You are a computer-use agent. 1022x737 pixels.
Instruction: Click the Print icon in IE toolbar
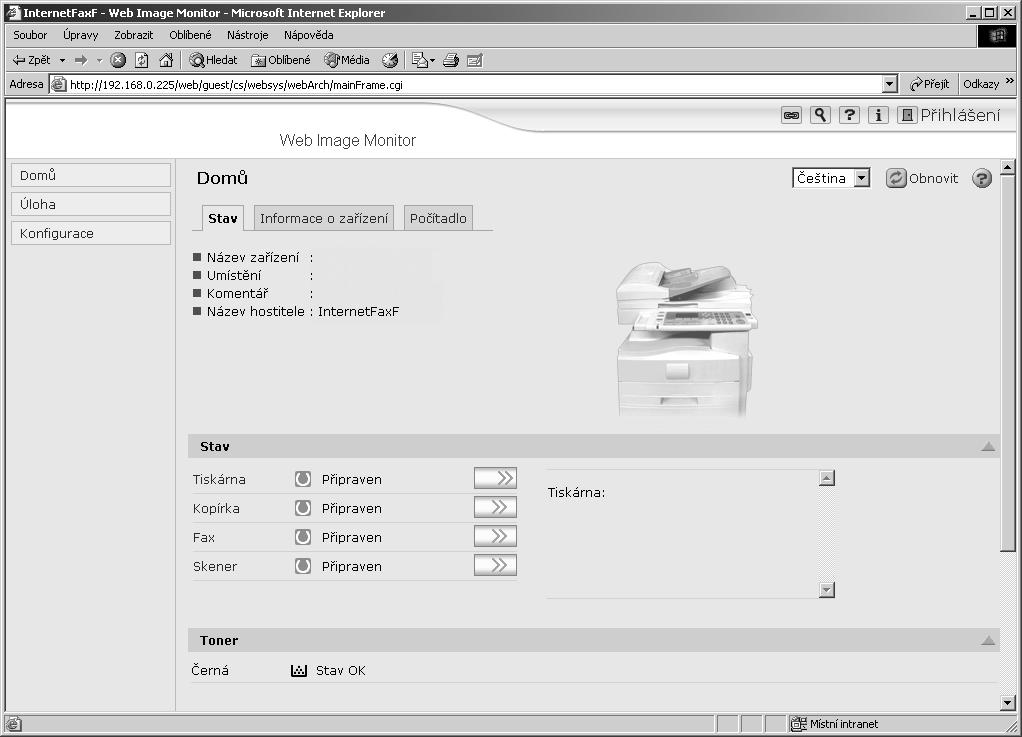point(450,61)
